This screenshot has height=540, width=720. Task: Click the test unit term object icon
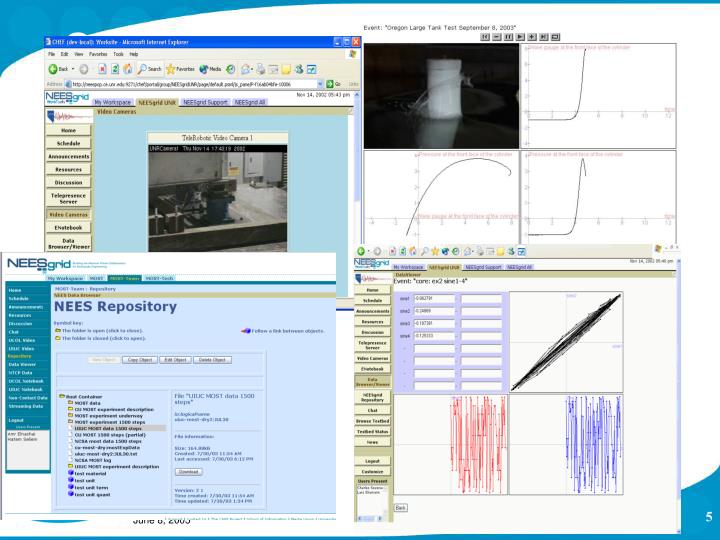[x=71, y=487]
